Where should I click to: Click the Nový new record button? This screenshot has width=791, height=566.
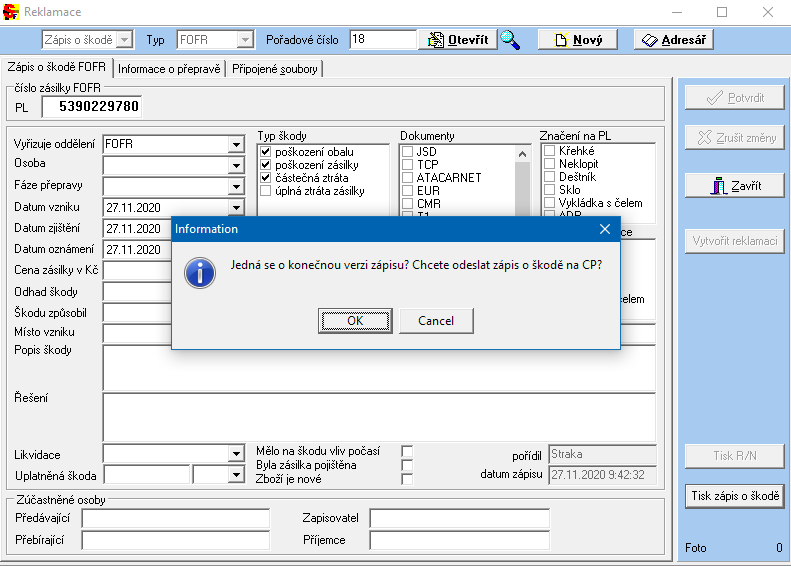click(577, 40)
